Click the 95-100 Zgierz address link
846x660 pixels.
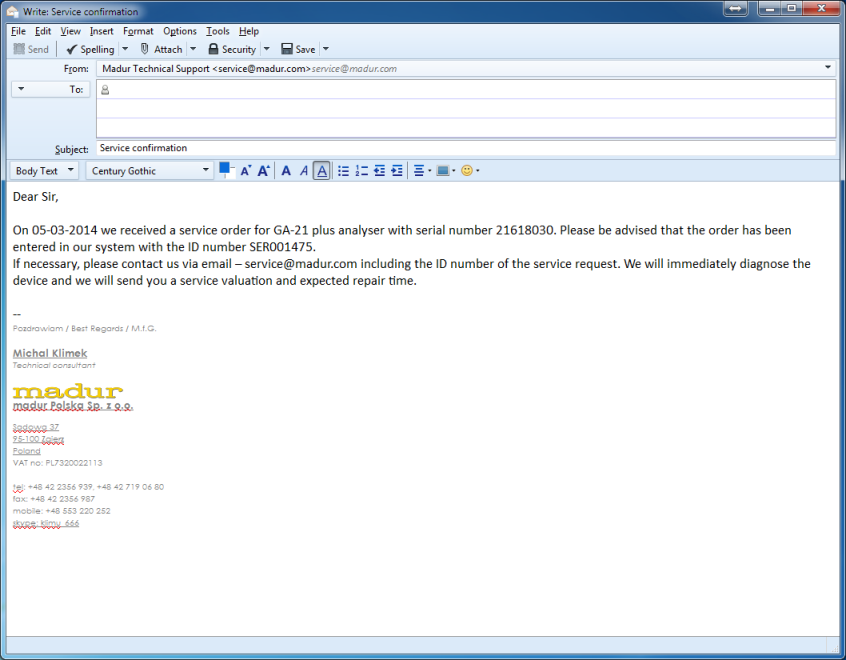tap(38, 439)
